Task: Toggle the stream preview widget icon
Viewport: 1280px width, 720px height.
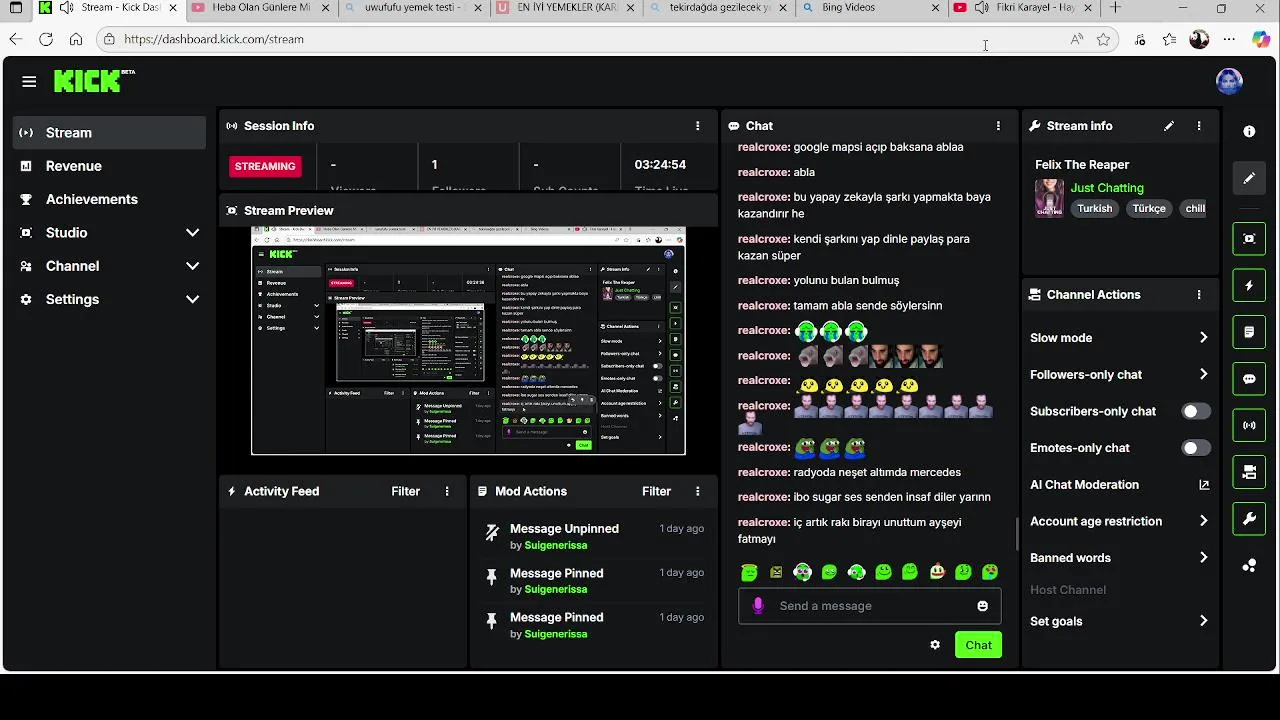Action: [1249, 239]
